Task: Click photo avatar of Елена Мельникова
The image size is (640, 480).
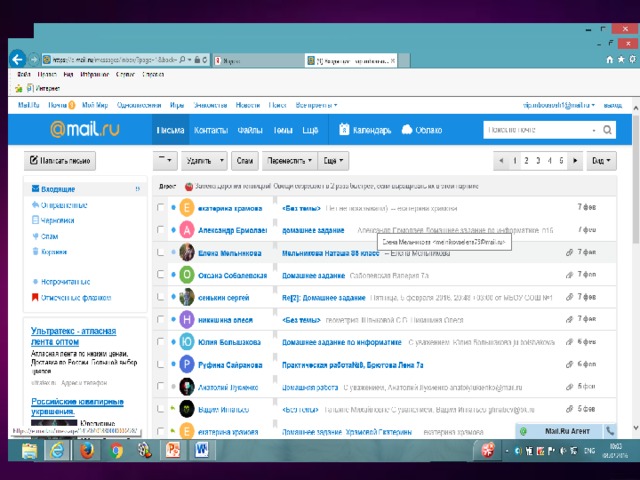Action: point(187,252)
